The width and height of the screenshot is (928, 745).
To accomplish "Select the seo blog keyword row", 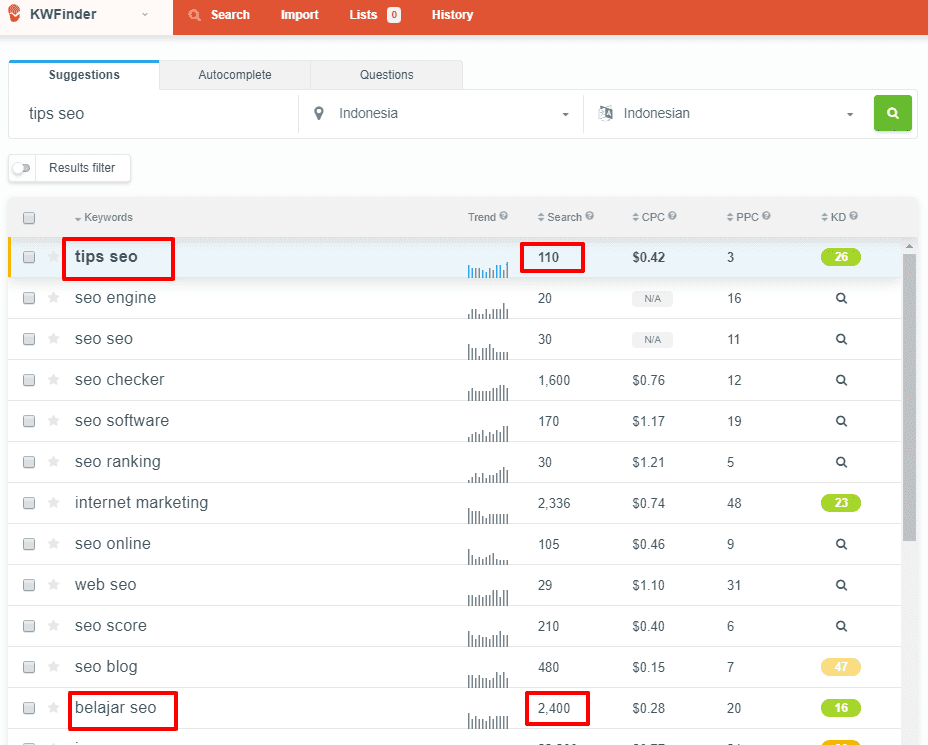I will 106,667.
